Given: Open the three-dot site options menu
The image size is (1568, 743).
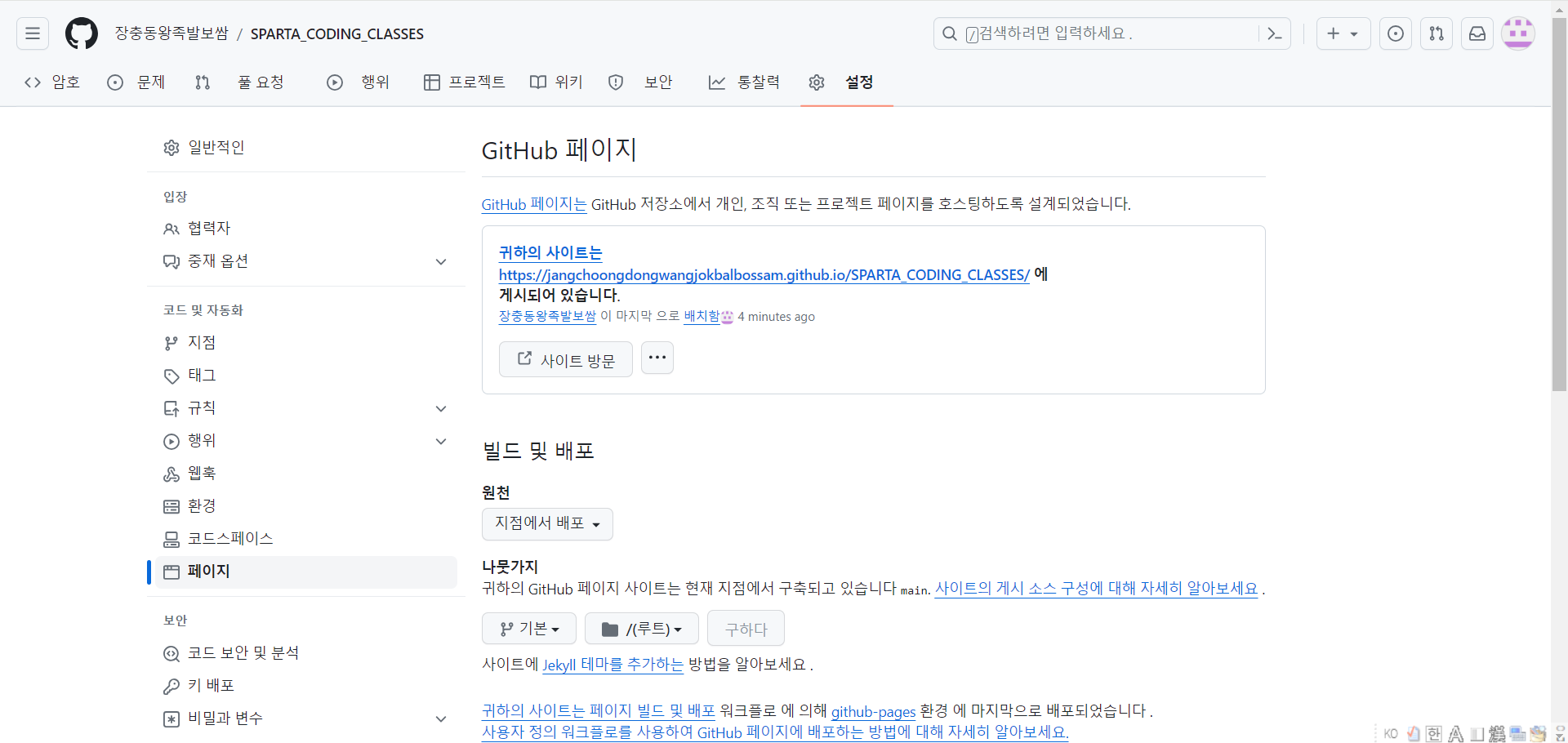Looking at the screenshot, I should coord(657,358).
